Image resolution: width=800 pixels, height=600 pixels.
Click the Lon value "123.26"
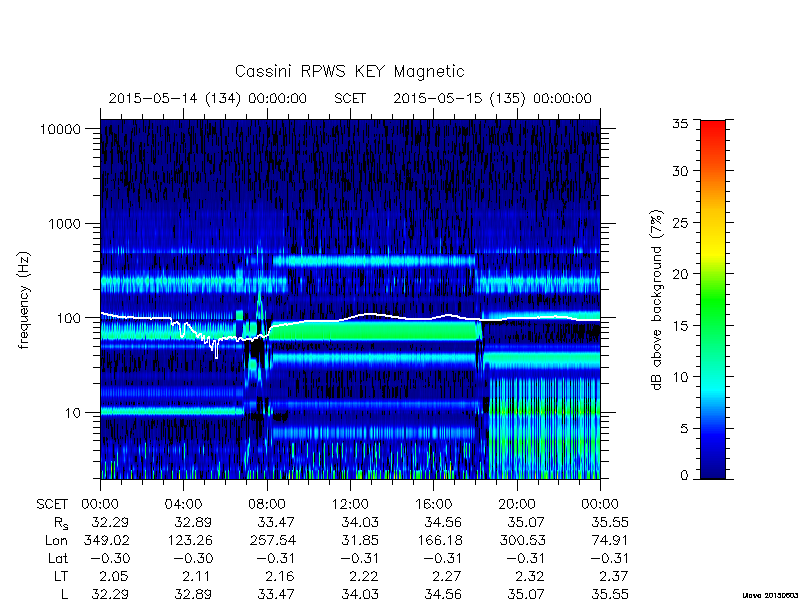(189, 540)
